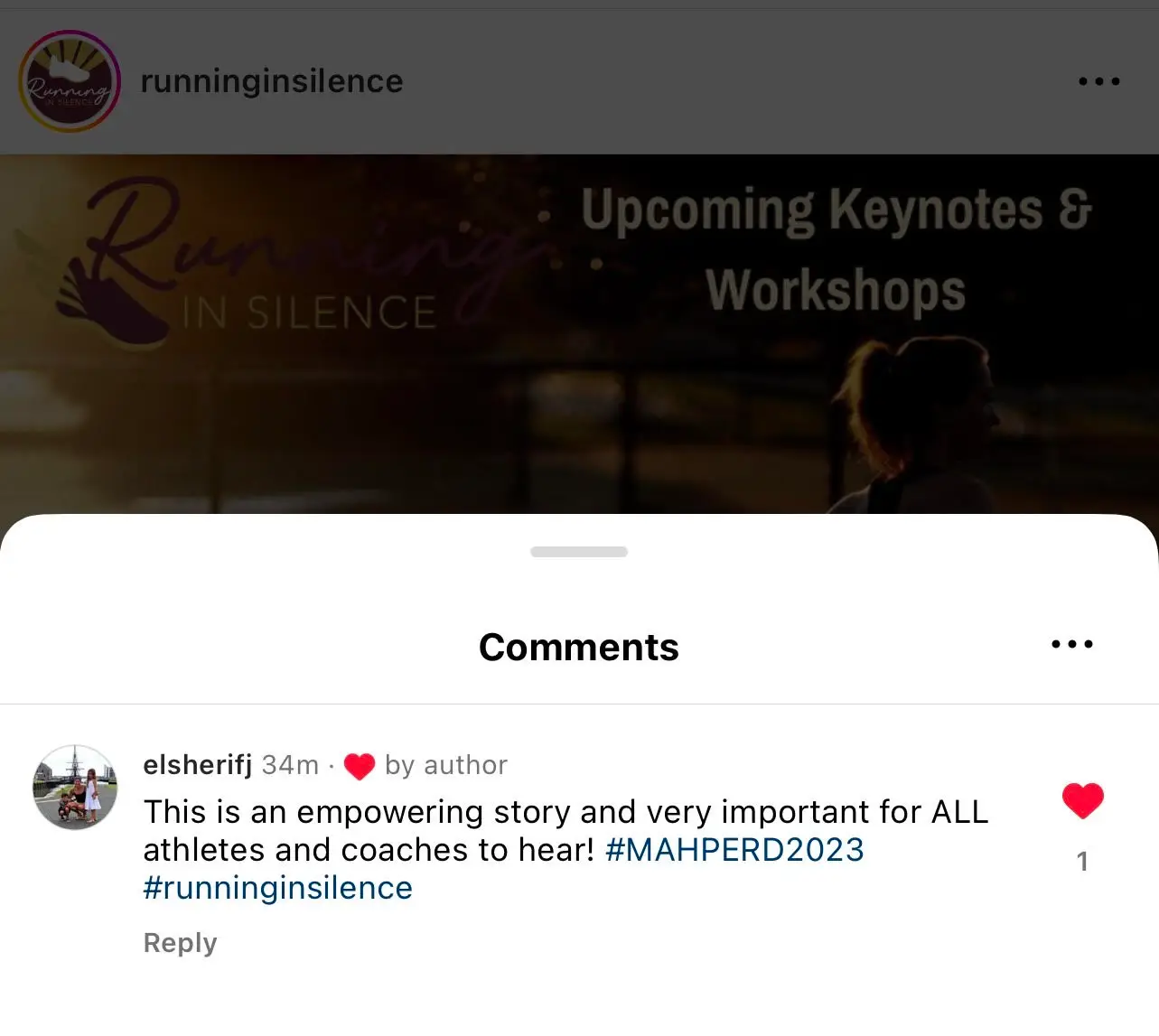This screenshot has width=1159, height=1036.
Task: Tap the Comments header title
Action: [579, 647]
